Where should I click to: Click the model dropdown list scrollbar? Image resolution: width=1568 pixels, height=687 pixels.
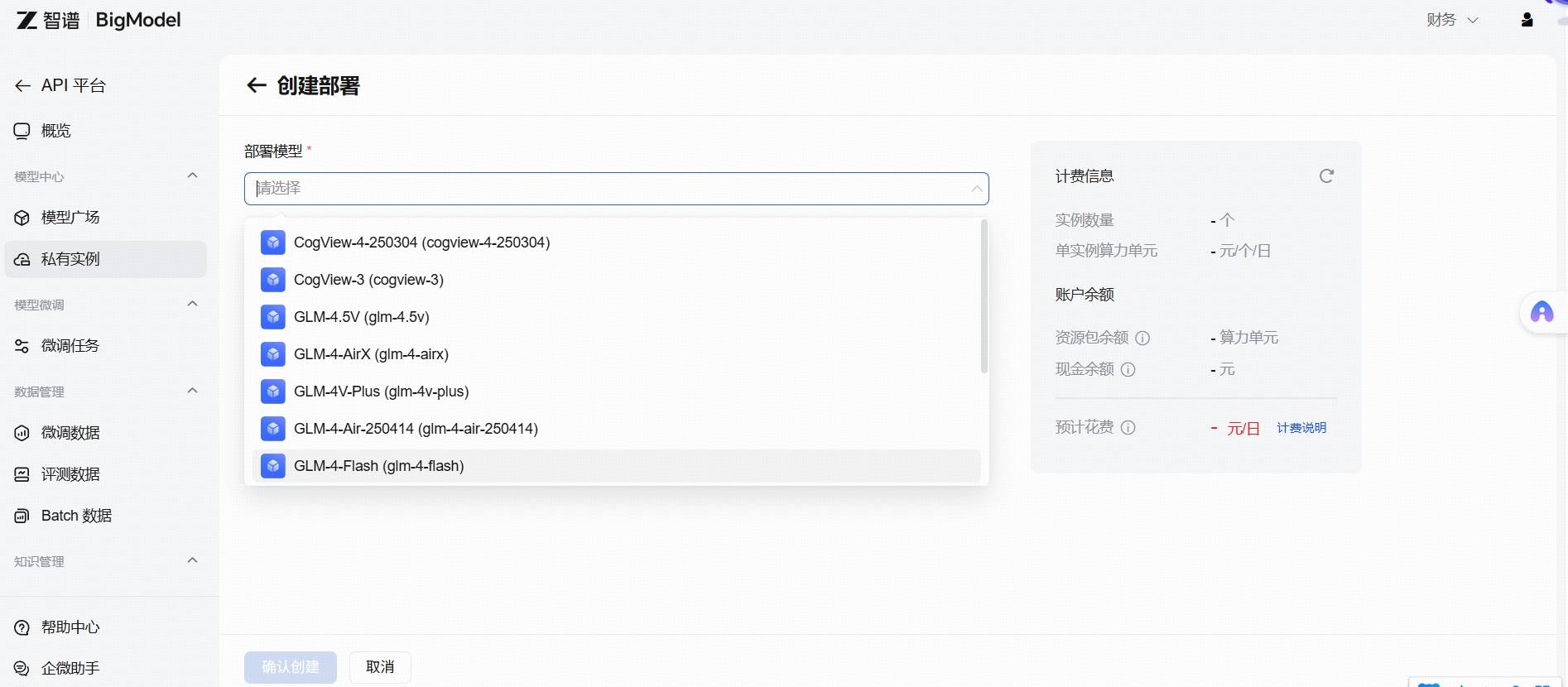(984, 296)
